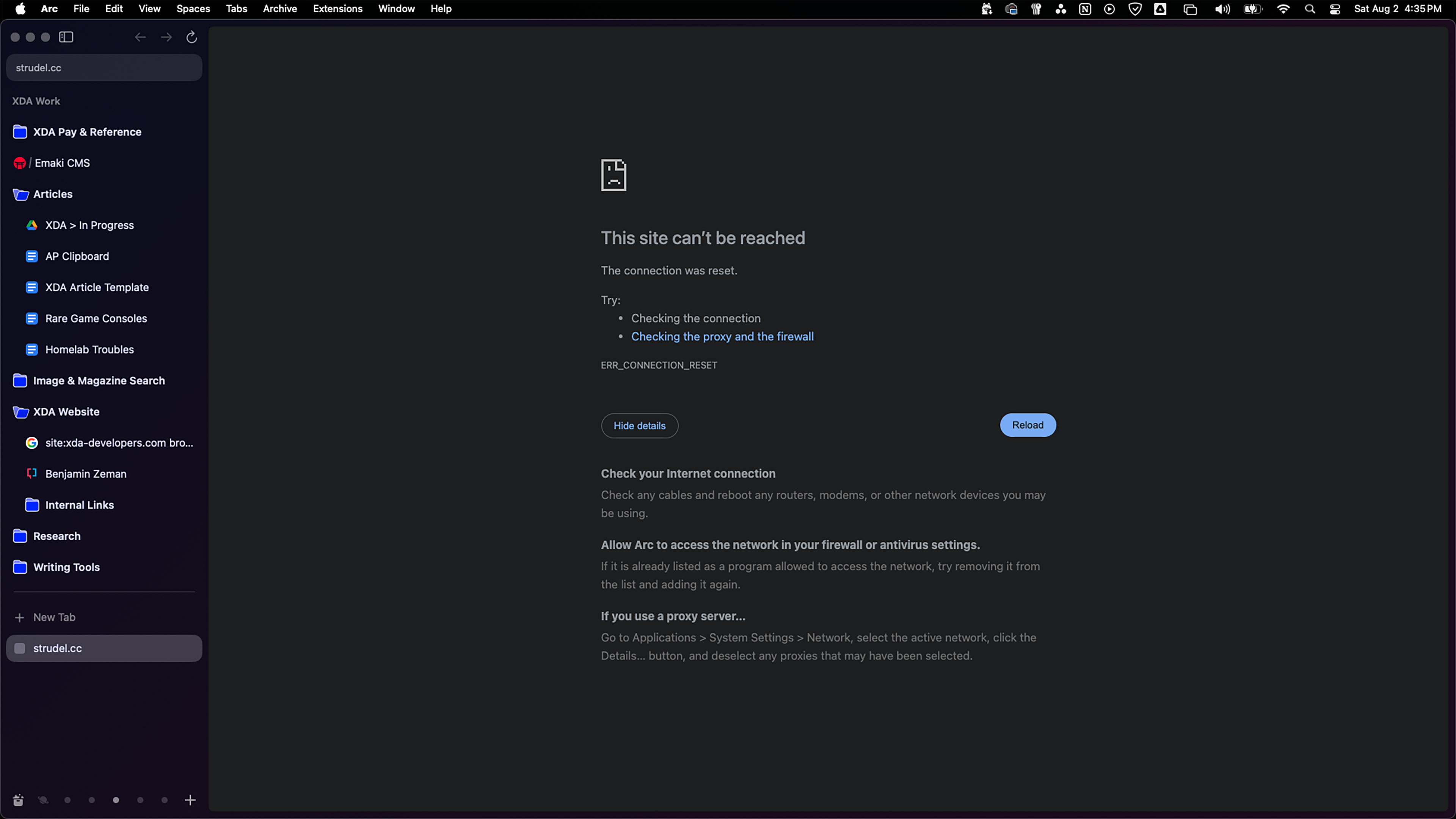Open XDA > In Progress Drive tab
This screenshot has width=1456, height=819.
104,225
